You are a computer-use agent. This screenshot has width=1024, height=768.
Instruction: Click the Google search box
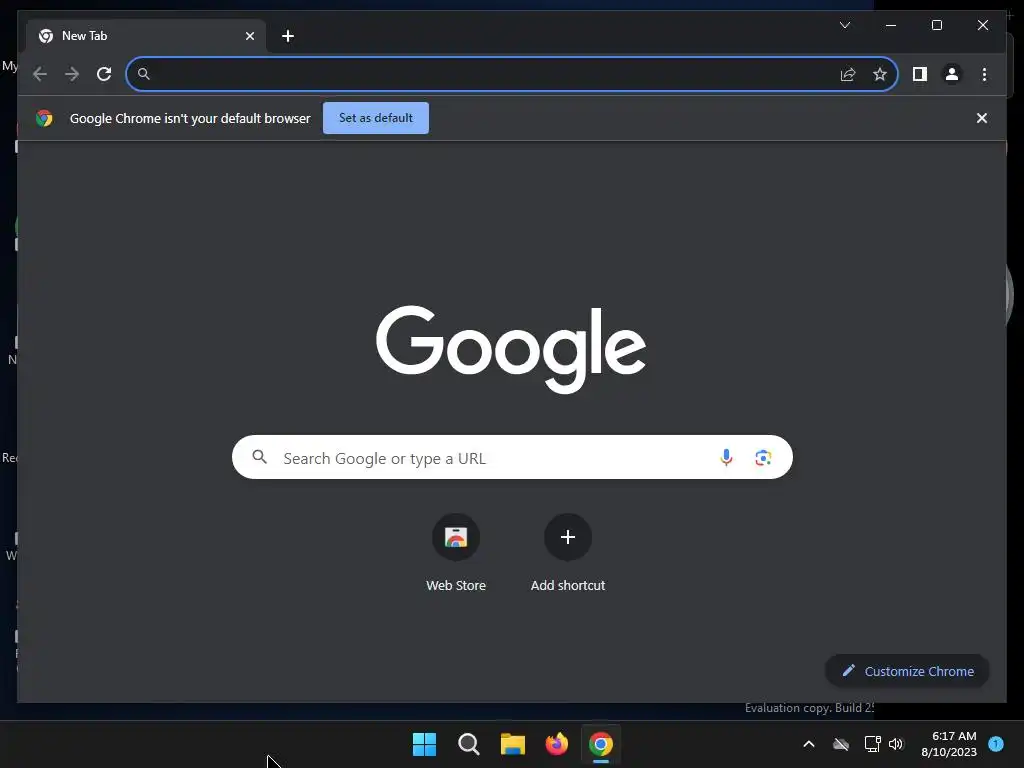[x=512, y=457]
